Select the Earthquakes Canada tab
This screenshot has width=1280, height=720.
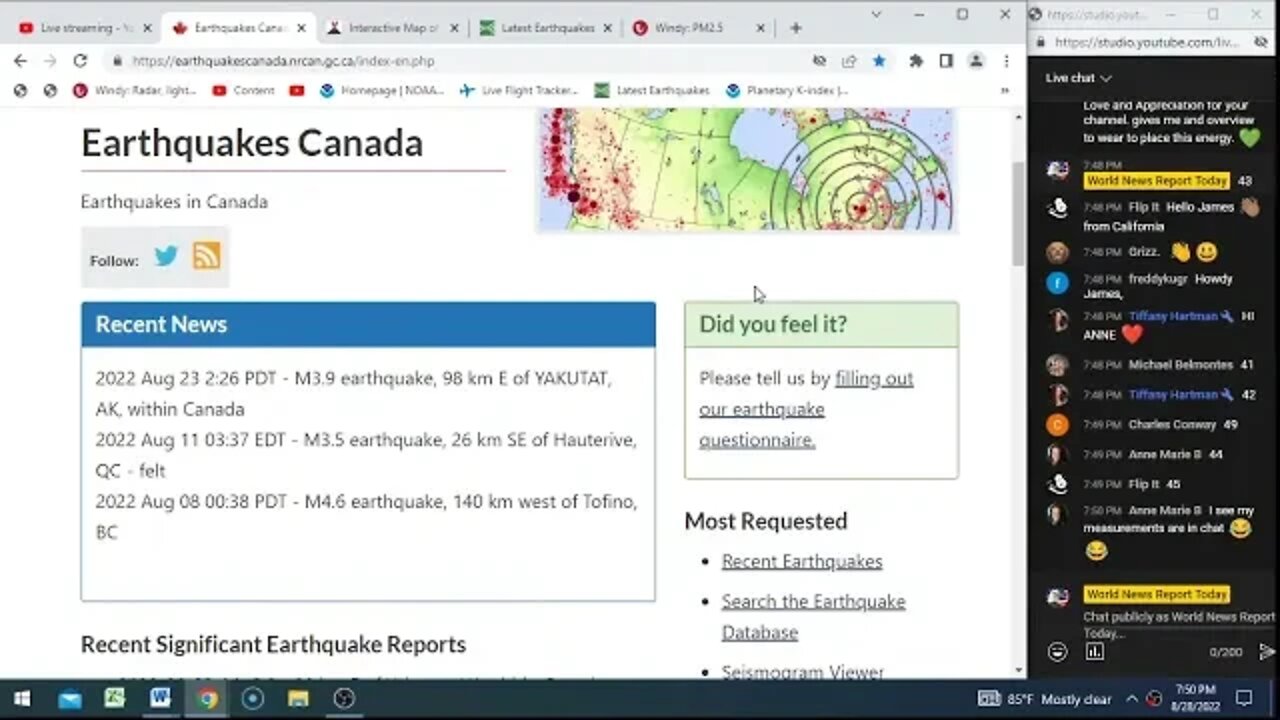[x=239, y=28]
